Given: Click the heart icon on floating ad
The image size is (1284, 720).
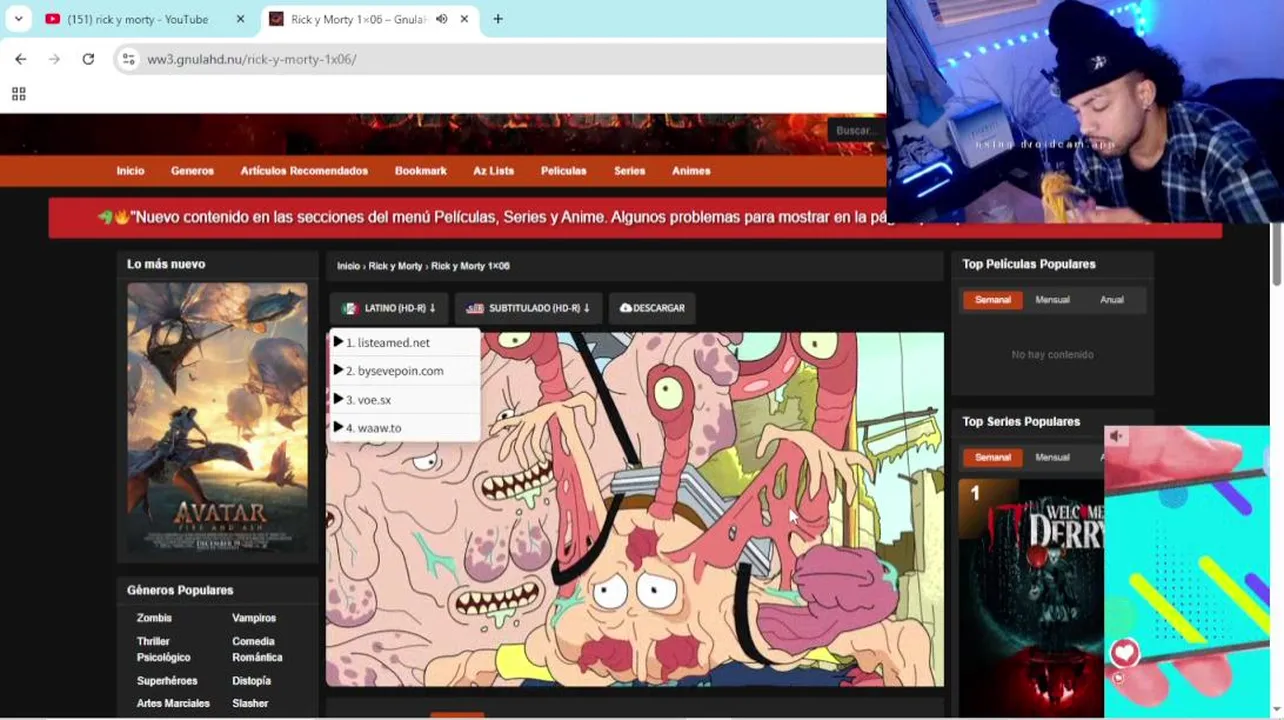Looking at the screenshot, I should click(1124, 653).
